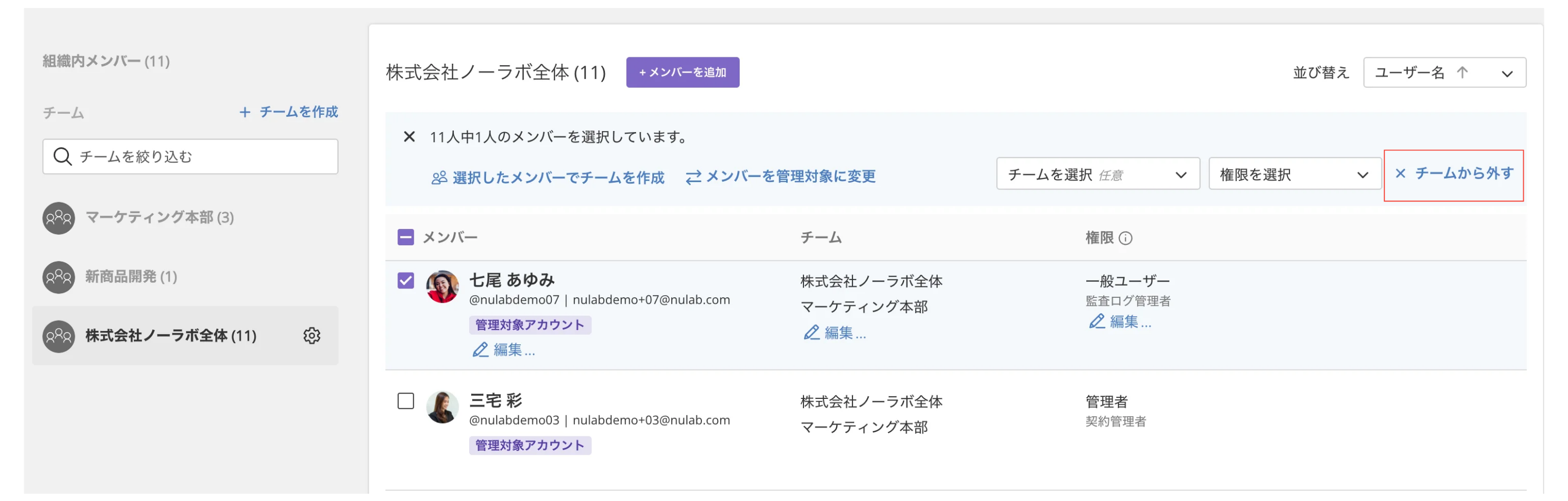Screen dimensions: 1568x501
Task: Click 選択したメンバーでチームを作成 link
Action: (x=548, y=177)
